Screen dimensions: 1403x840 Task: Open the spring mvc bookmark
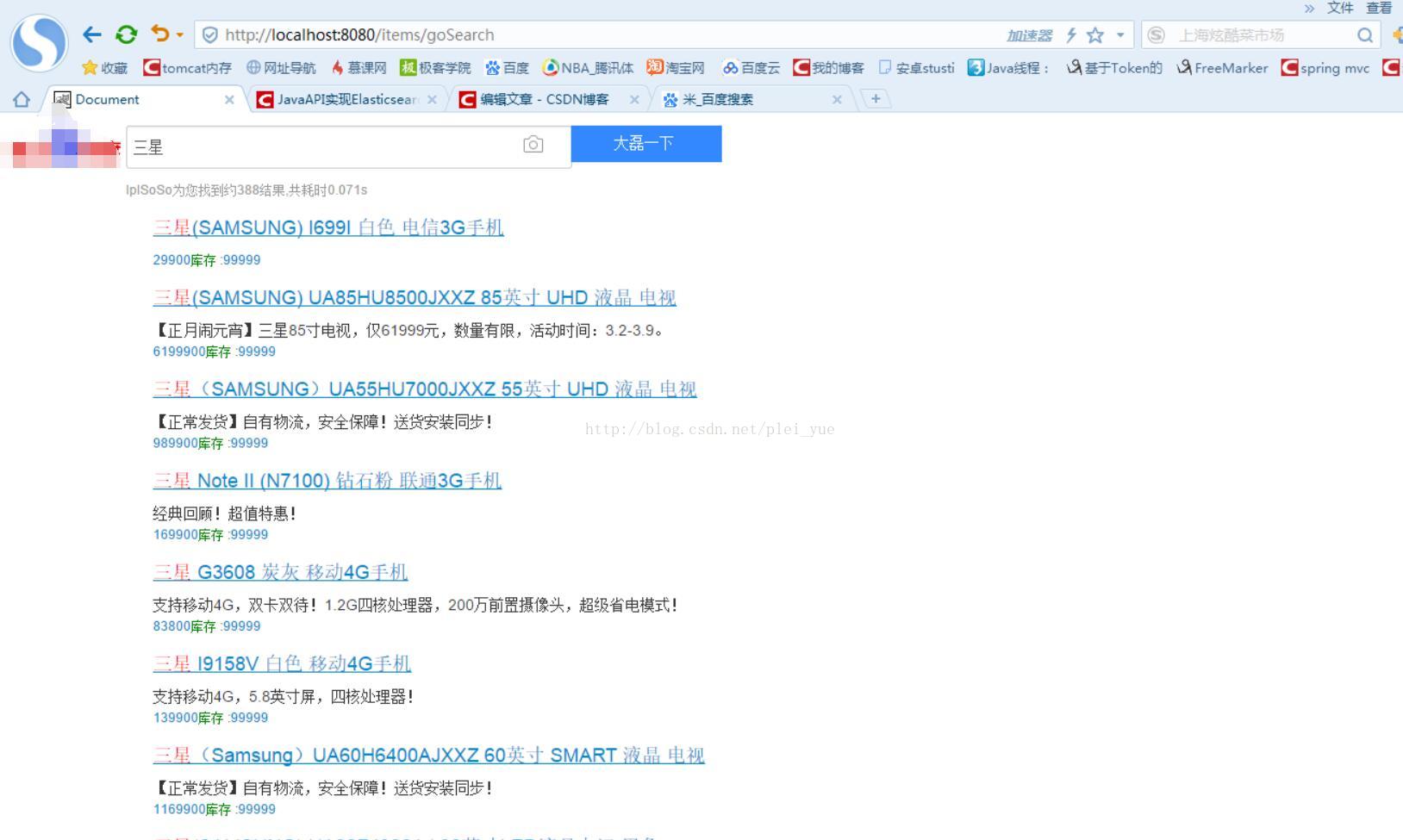coord(1325,68)
